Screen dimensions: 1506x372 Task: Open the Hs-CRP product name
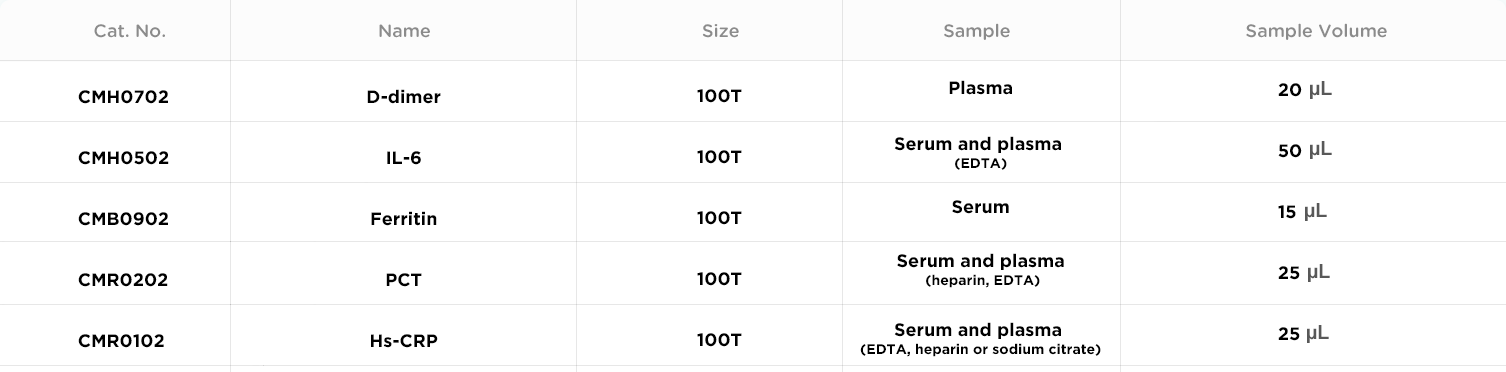404,340
